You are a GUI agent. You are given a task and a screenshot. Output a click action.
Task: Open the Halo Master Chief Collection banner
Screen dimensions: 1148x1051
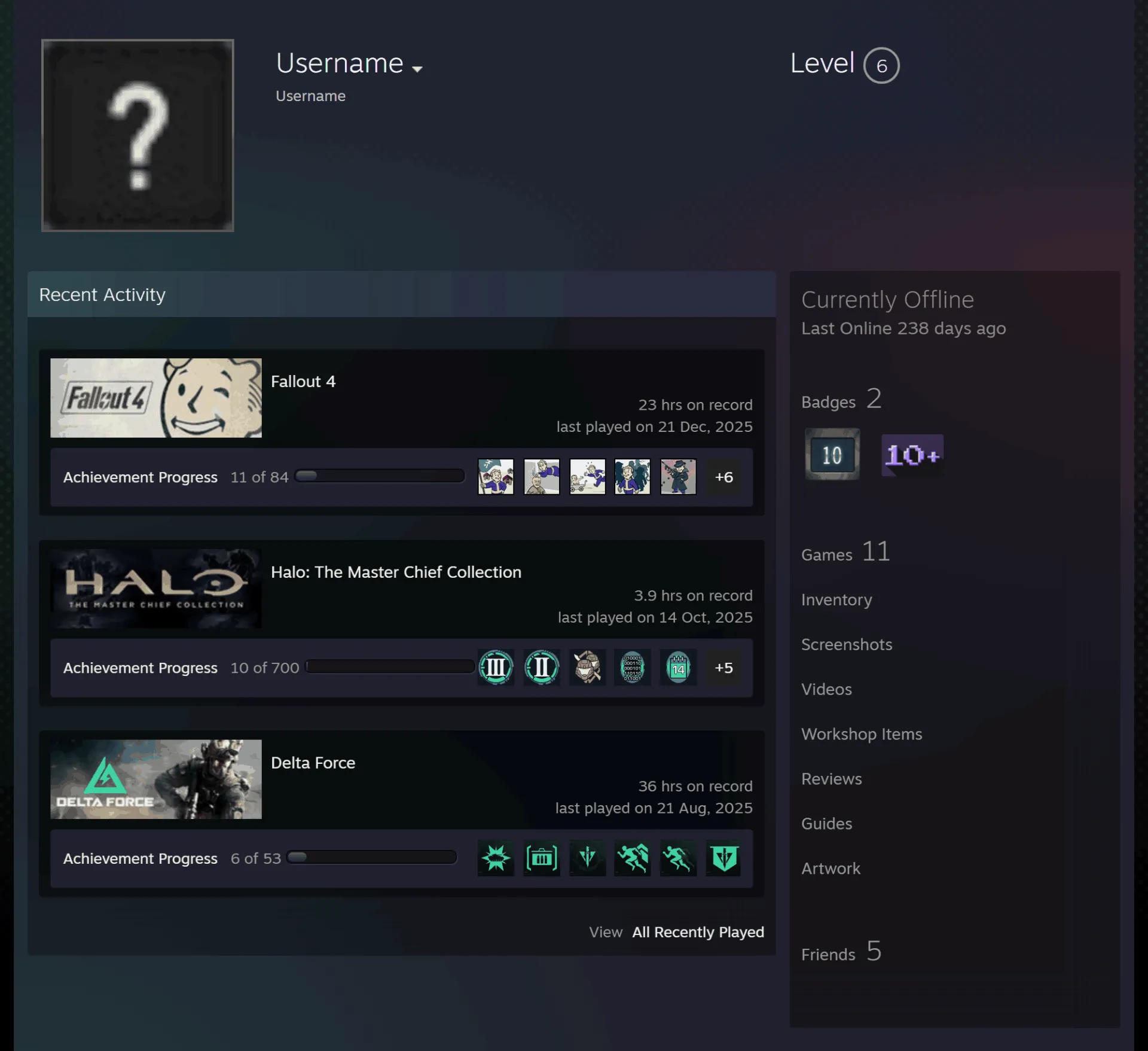[x=156, y=589]
